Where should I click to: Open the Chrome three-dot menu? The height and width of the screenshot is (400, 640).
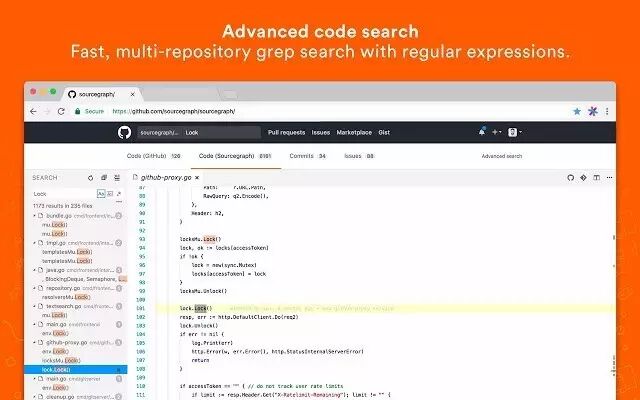click(x=607, y=111)
